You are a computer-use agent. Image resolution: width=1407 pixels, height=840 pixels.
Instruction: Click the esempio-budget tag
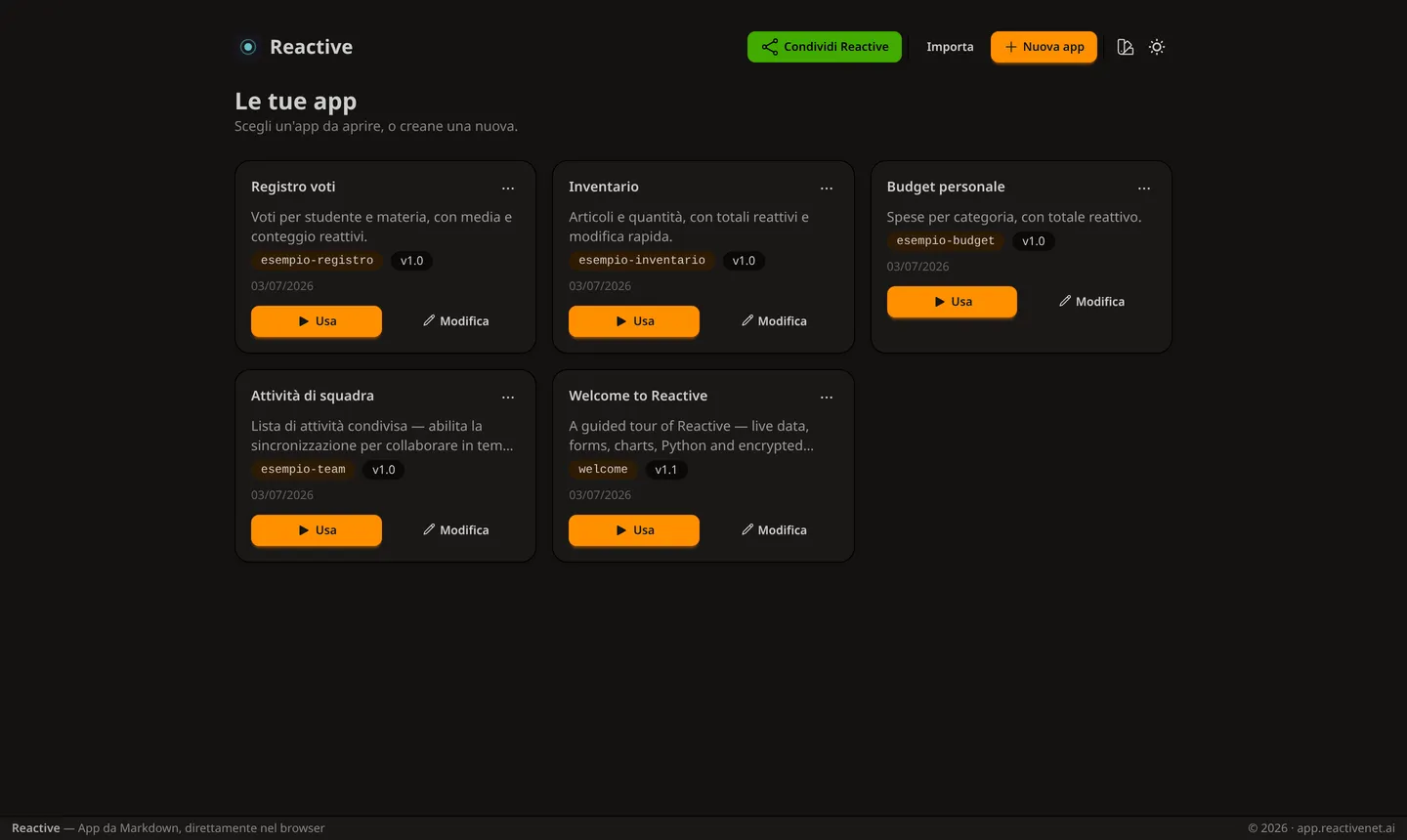tap(945, 241)
